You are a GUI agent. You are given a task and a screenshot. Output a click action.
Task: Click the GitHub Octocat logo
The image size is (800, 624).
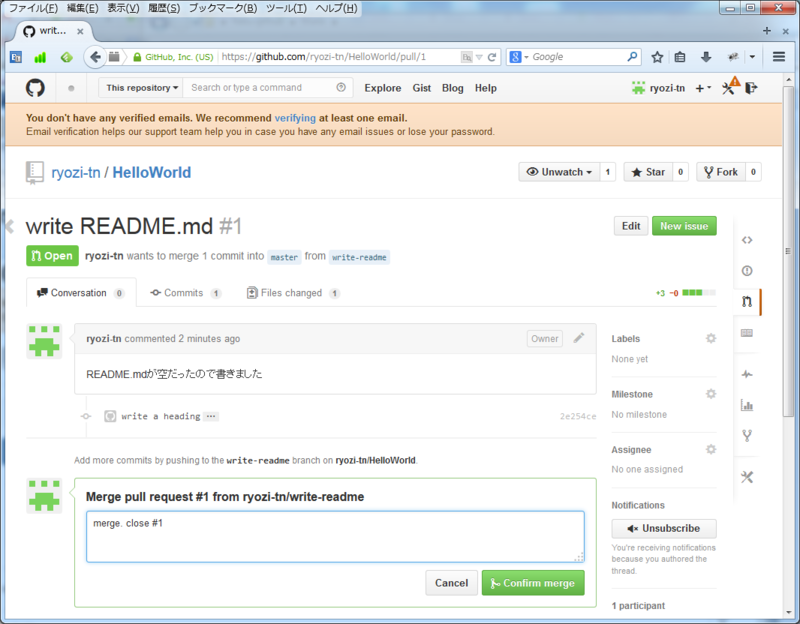tap(35, 88)
